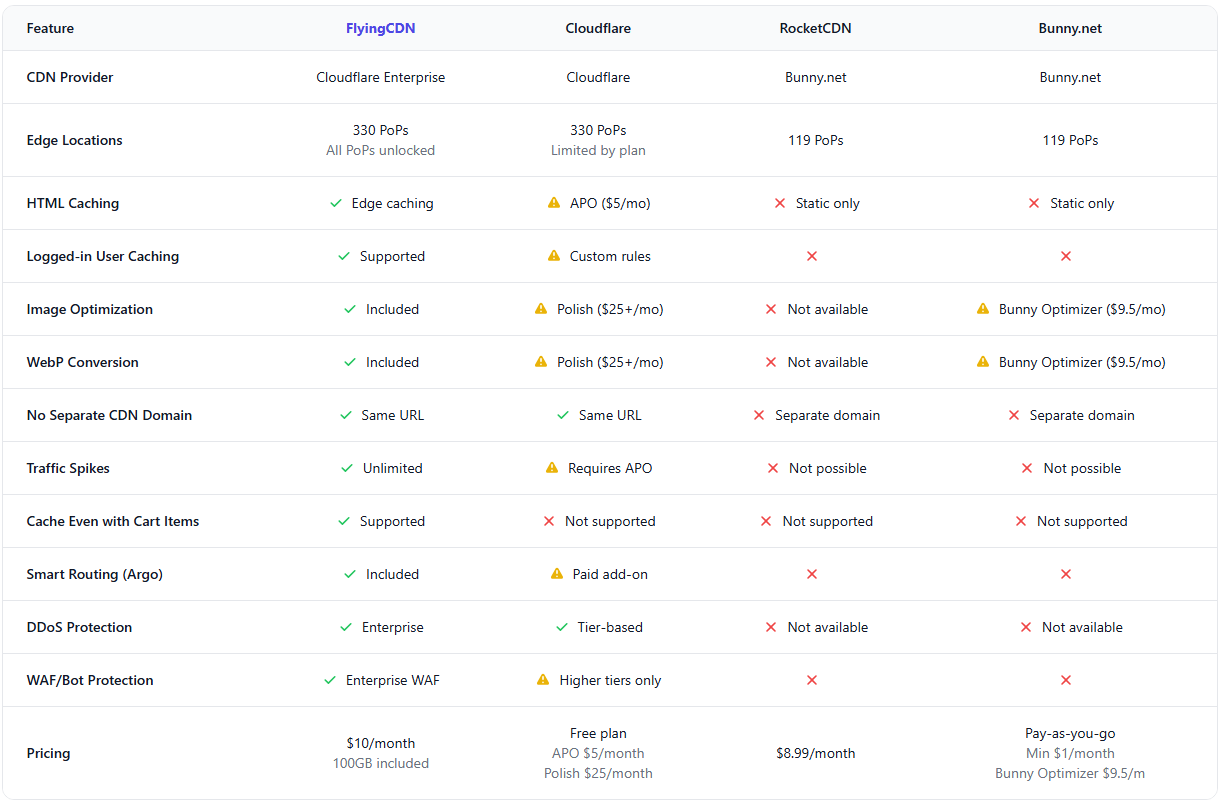Click the Image Optimization row label

(90, 309)
